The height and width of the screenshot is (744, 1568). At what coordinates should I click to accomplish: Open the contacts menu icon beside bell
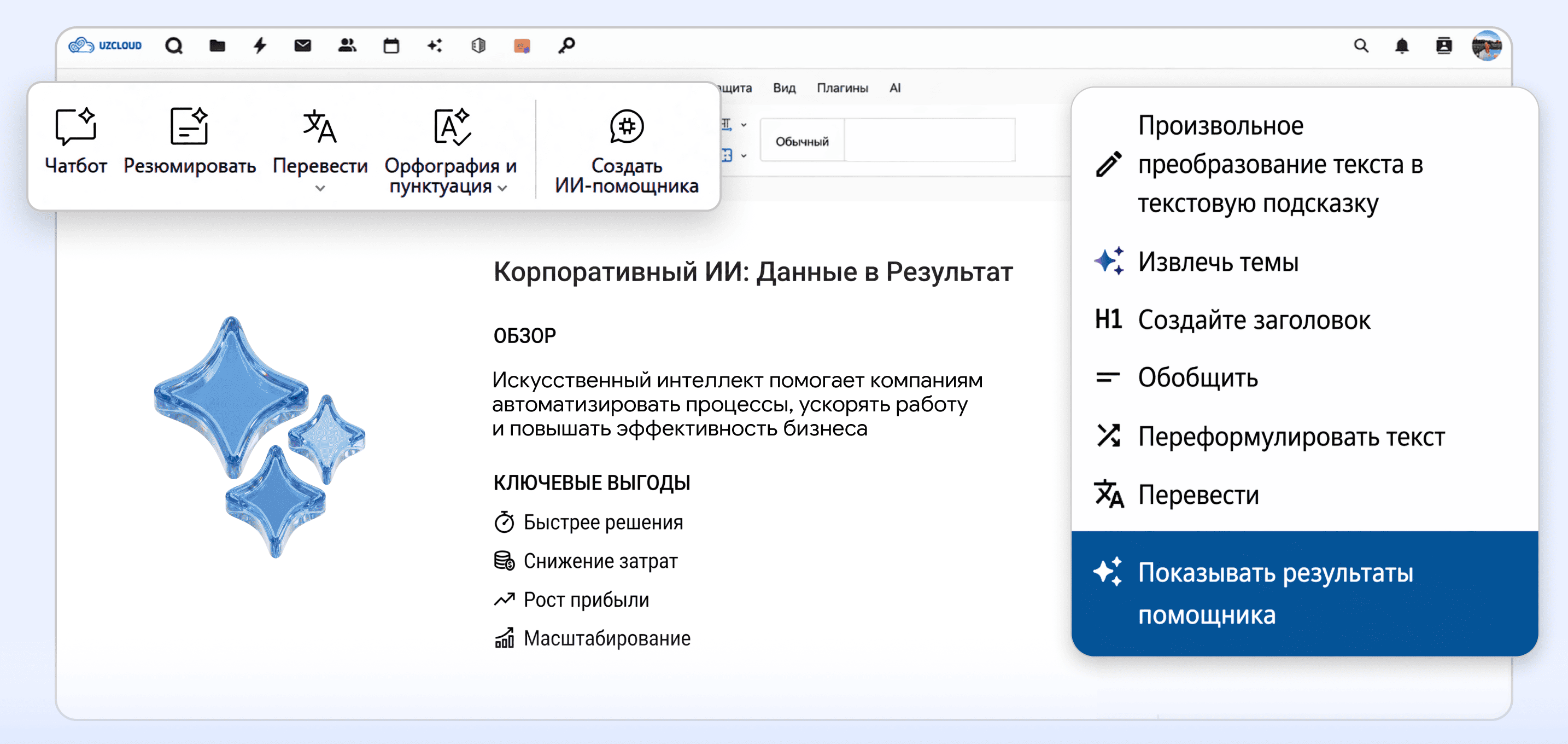coord(1443,45)
